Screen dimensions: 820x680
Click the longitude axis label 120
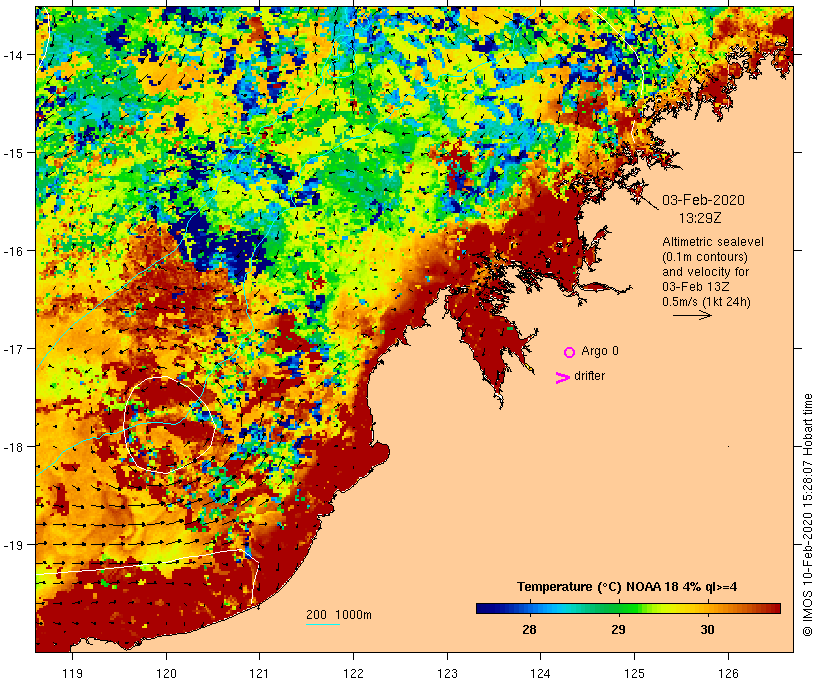click(x=166, y=673)
